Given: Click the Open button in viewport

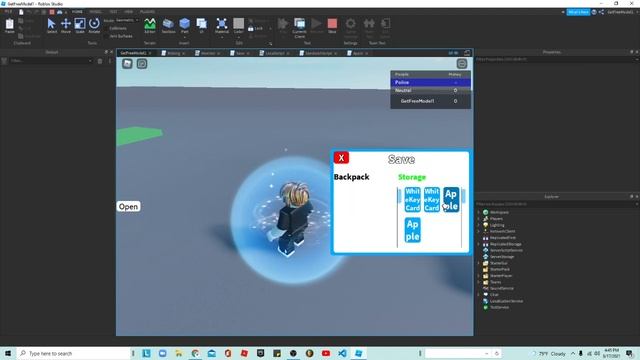Looking at the screenshot, I should (128, 207).
